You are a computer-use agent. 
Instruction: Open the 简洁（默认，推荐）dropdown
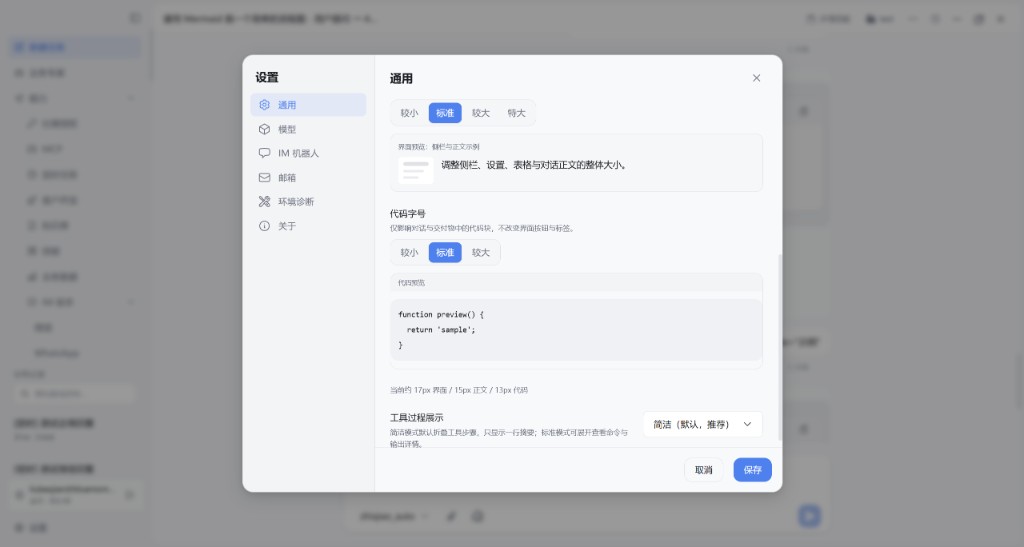[x=703, y=424]
